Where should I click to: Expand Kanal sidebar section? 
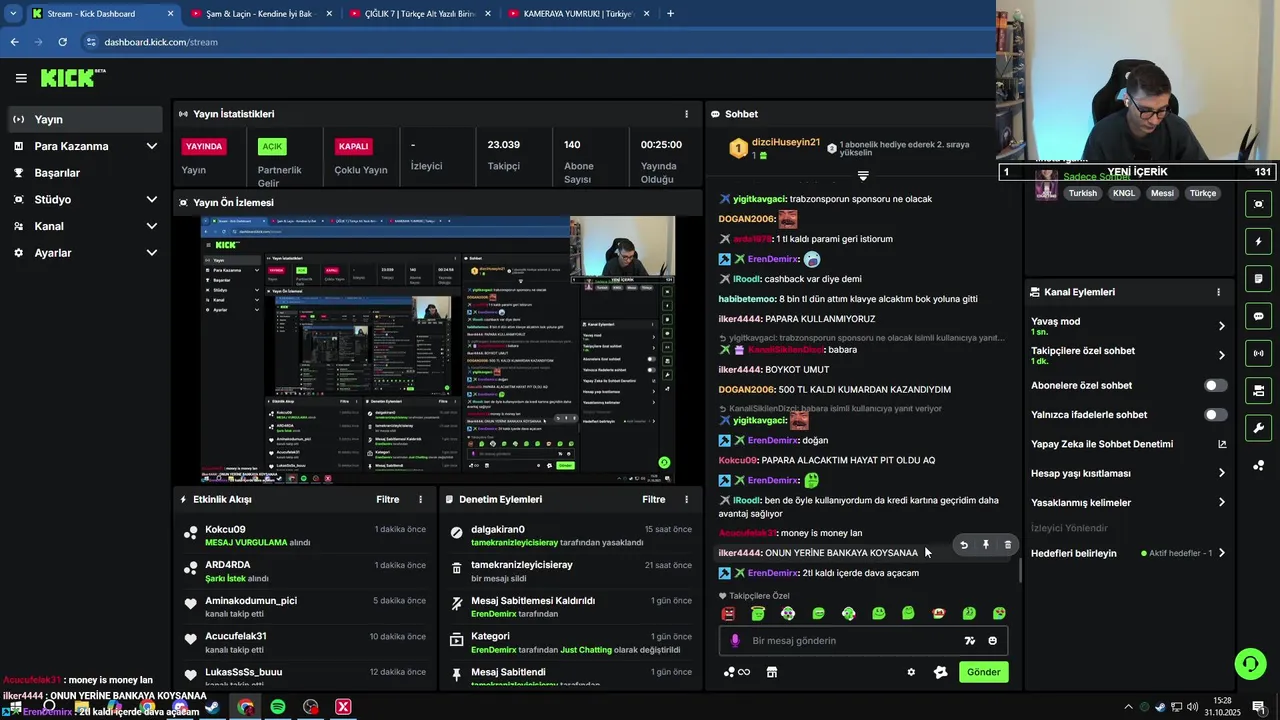pyautogui.click(x=151, y=226)
